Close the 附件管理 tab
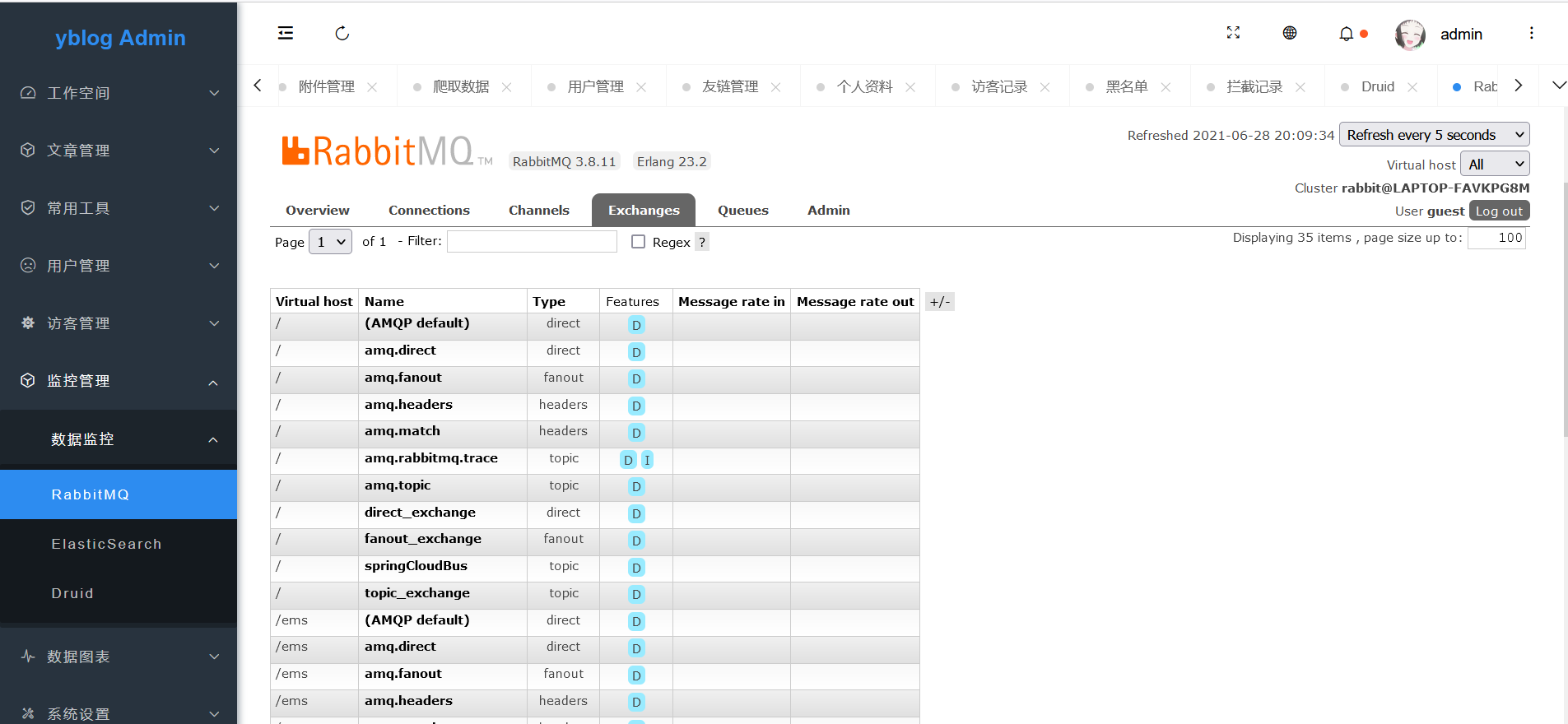Viewport: 1568px width, 724px height. (x=372, y=87)
